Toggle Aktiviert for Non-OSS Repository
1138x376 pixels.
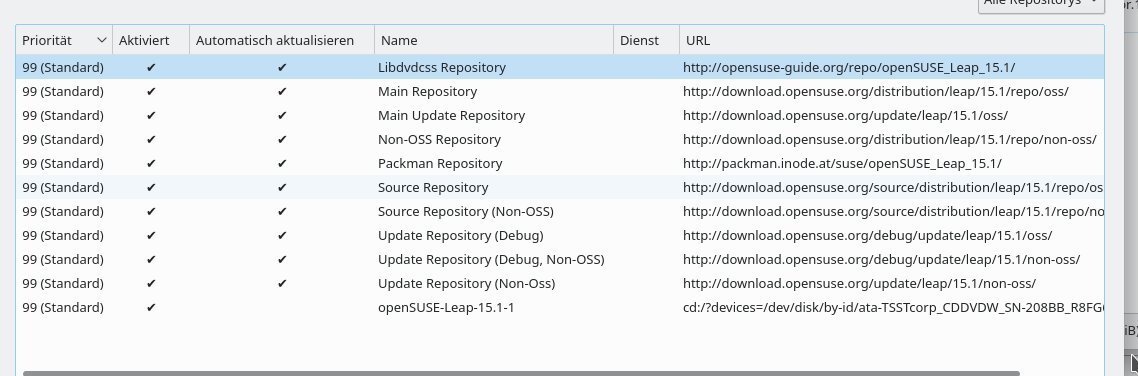pyautogui.click(x=151, y=139)
